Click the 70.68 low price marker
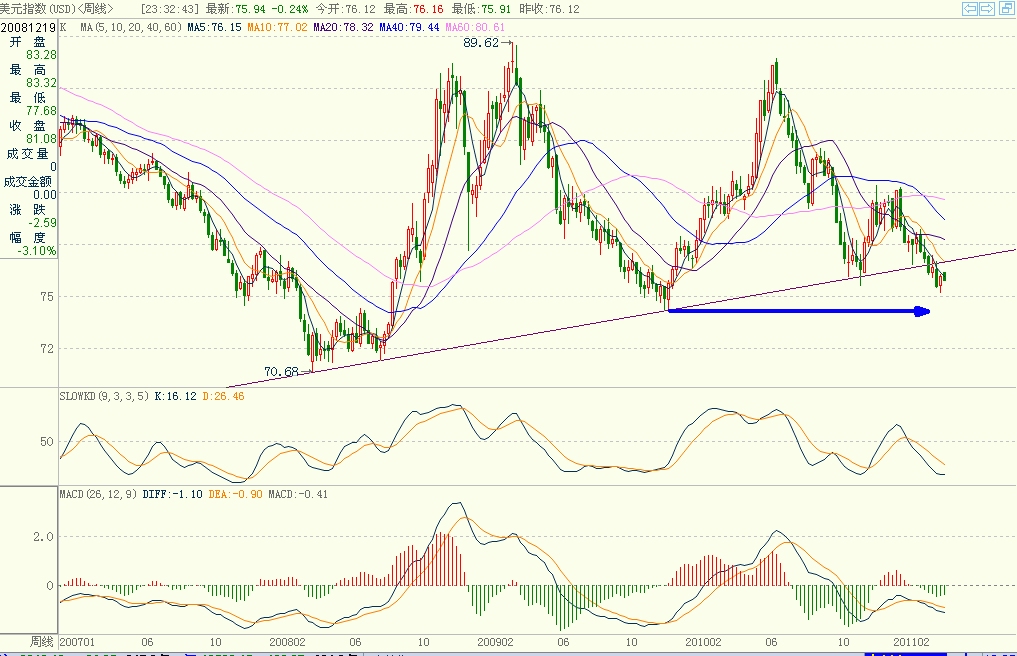The width and height of the screenshot is (1017, 656). pos(281,372)
